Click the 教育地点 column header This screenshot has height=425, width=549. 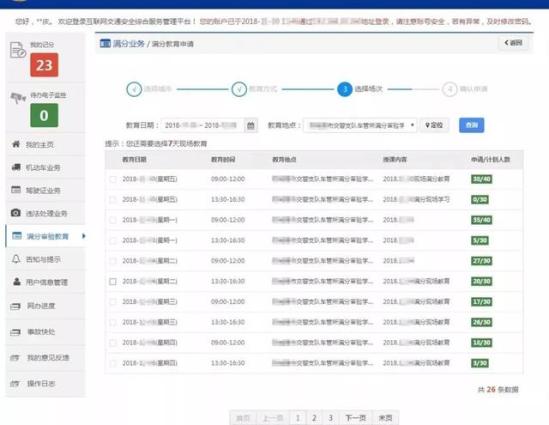point(284,159)
